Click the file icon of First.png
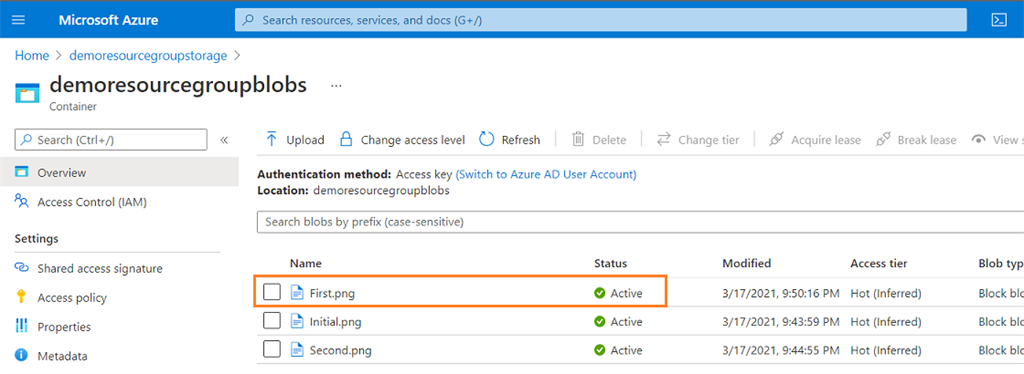Viewport: 1024px width, 374px height. [x=297, y=292]
